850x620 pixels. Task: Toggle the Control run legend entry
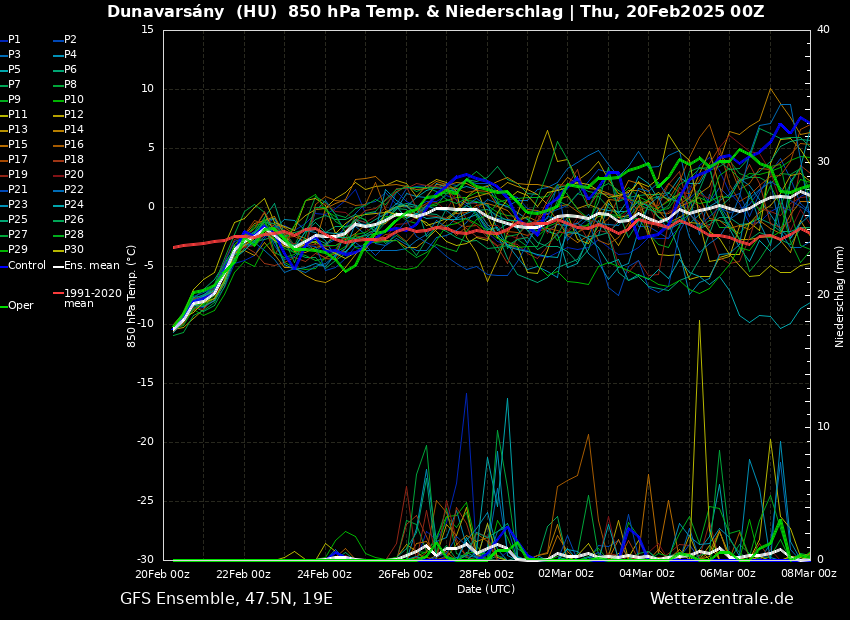coord(27,266)
